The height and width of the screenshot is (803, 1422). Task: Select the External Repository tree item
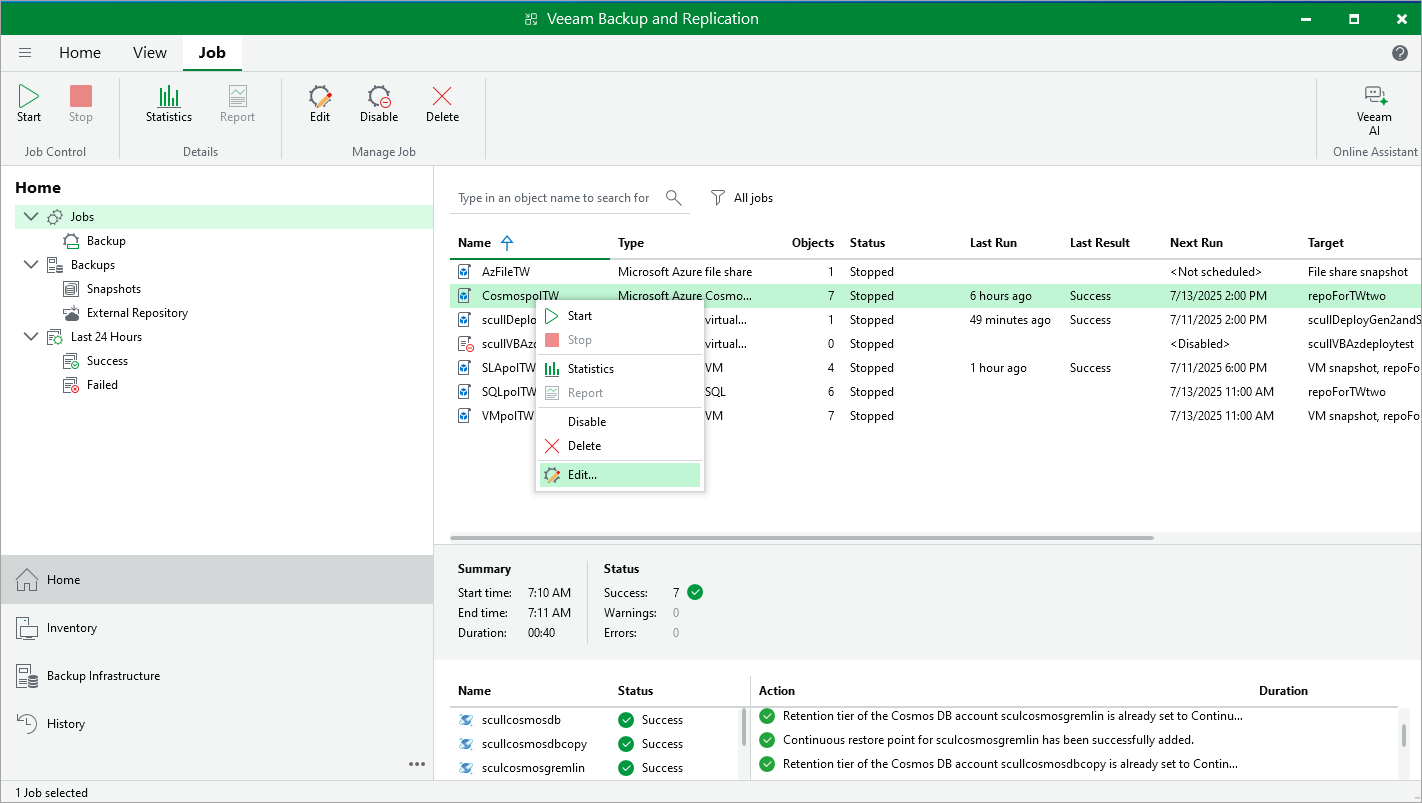coord(137,312)
